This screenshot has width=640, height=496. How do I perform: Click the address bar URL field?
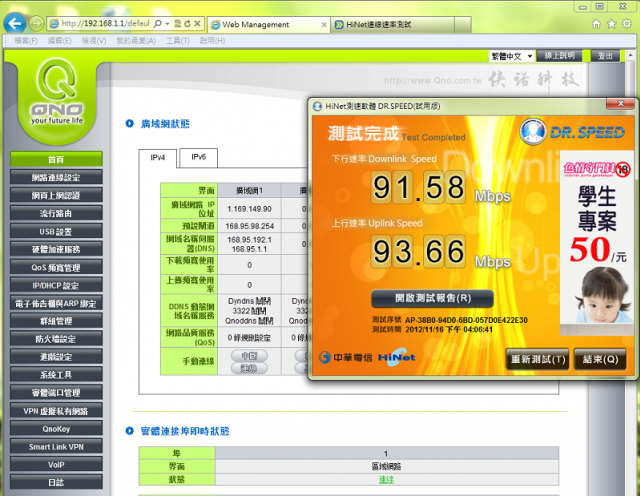(105, 24)
